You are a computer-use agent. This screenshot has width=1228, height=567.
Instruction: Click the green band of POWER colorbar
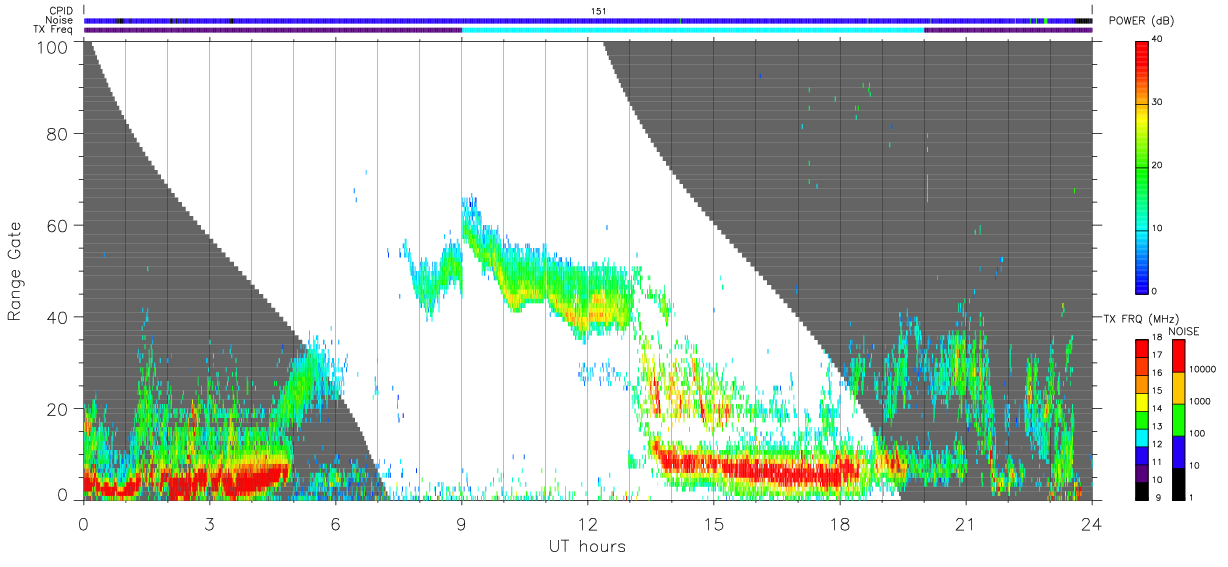pyautogui.click(x=1143, y=165)
